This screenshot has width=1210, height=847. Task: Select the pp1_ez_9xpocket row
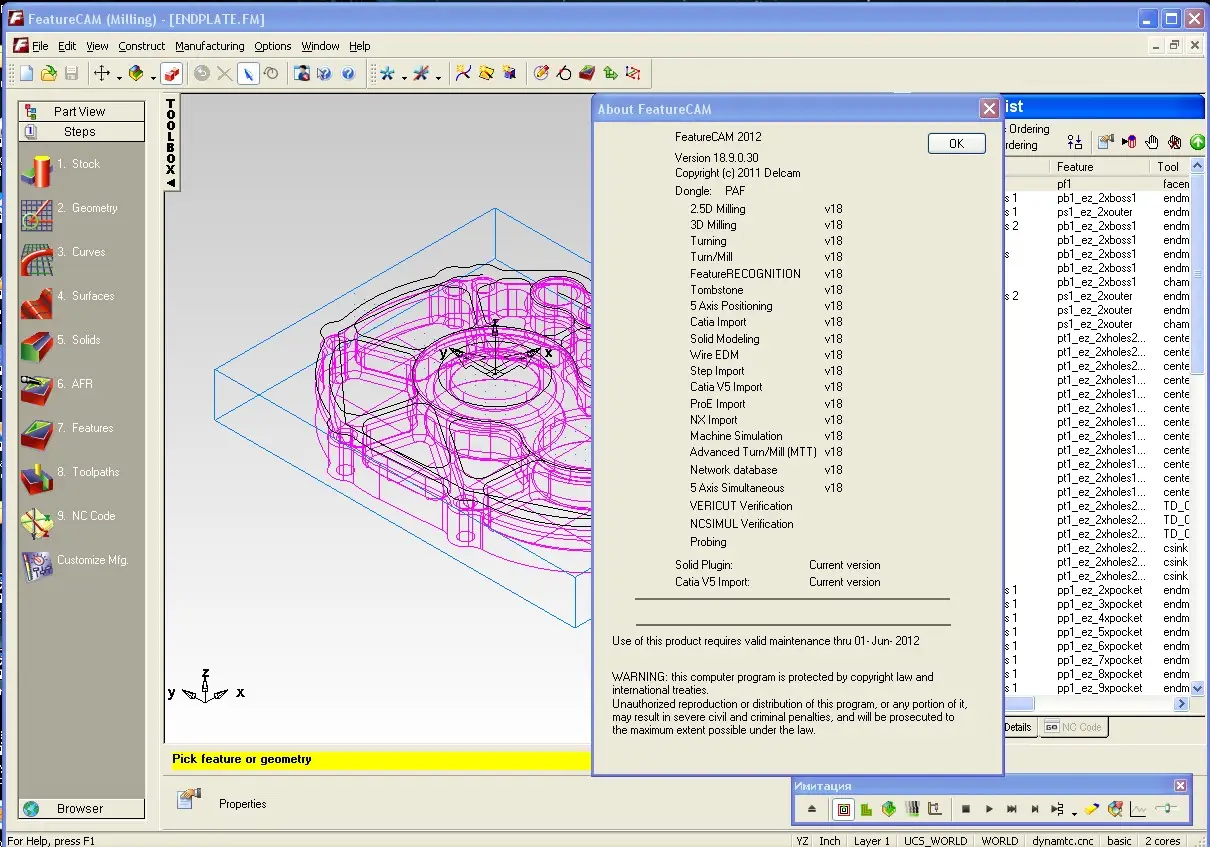tap(1096, 688)
